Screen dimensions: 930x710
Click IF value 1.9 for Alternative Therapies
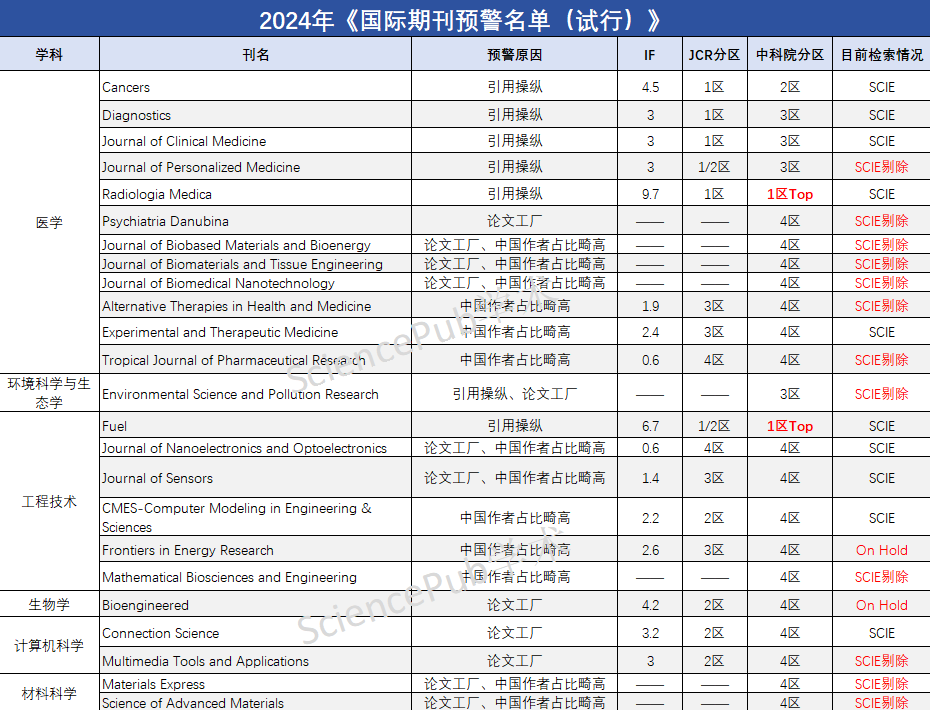650,306
